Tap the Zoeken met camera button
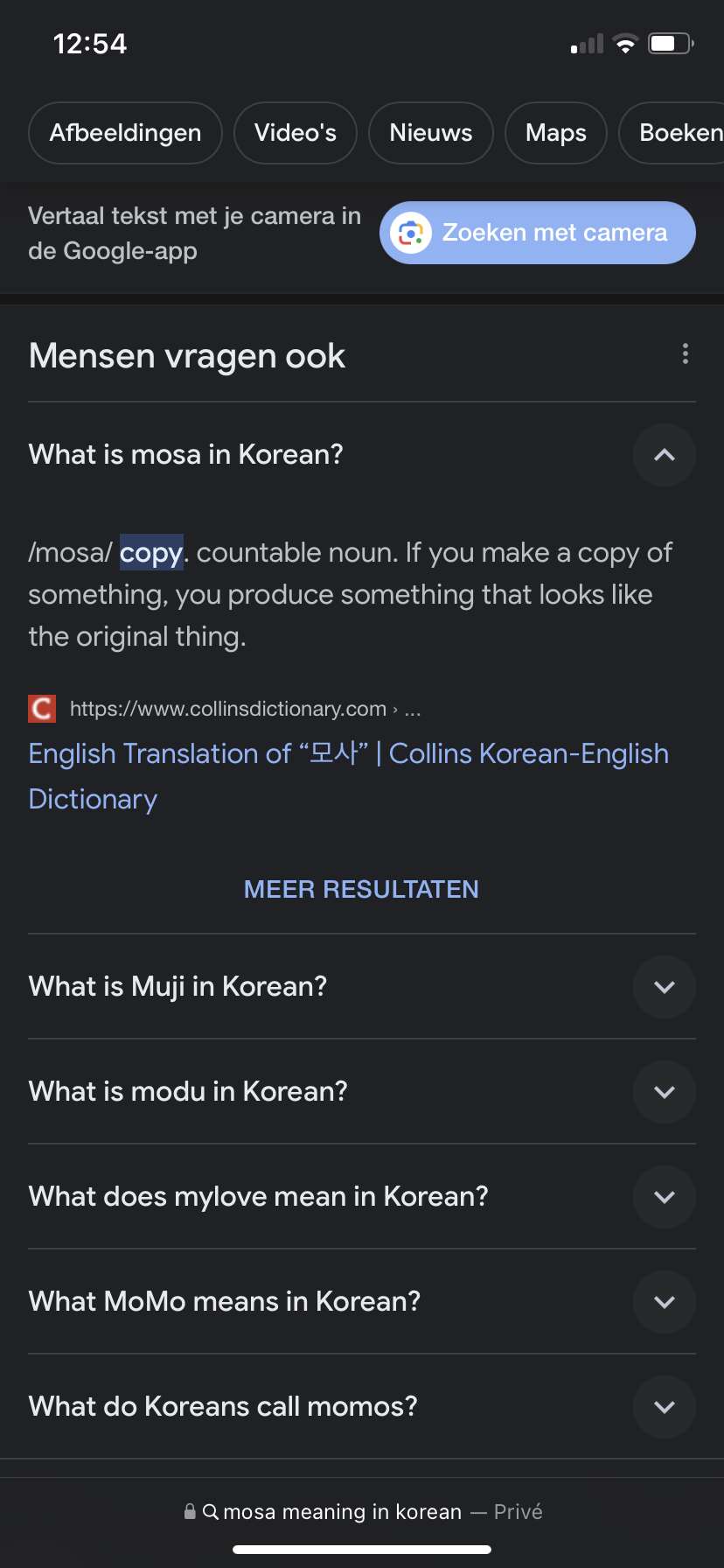The image size is (724, 1568). click(x=538, y=233)
